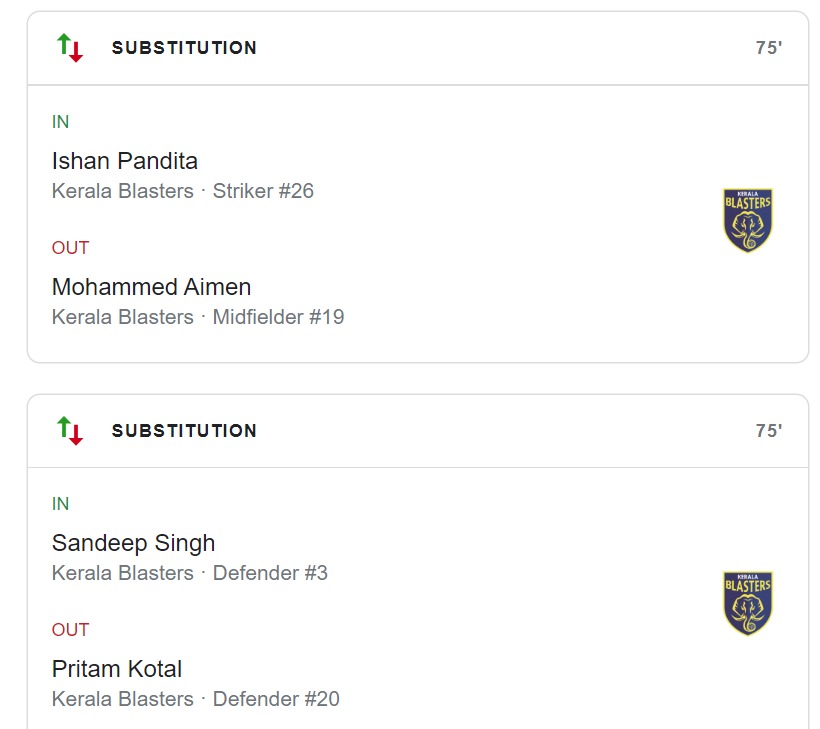The image size is (820, 729).
Task: Click the 75' timestamp on Ishan Pandita's card
Action: point(768,48)
